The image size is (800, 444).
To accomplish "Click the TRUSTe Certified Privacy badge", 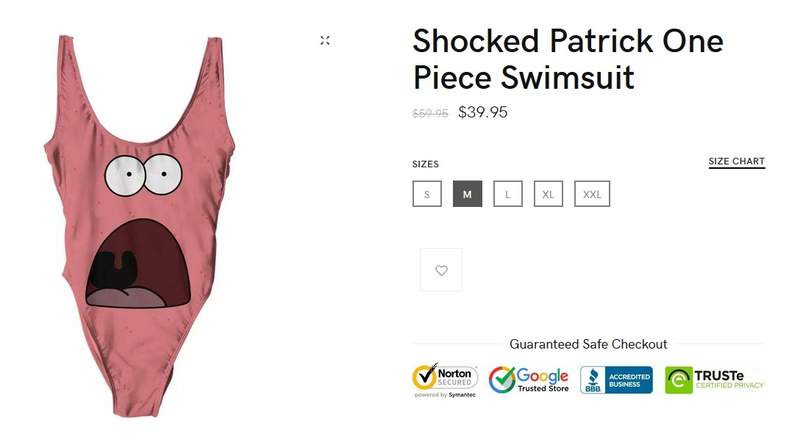I will (714, 380).
